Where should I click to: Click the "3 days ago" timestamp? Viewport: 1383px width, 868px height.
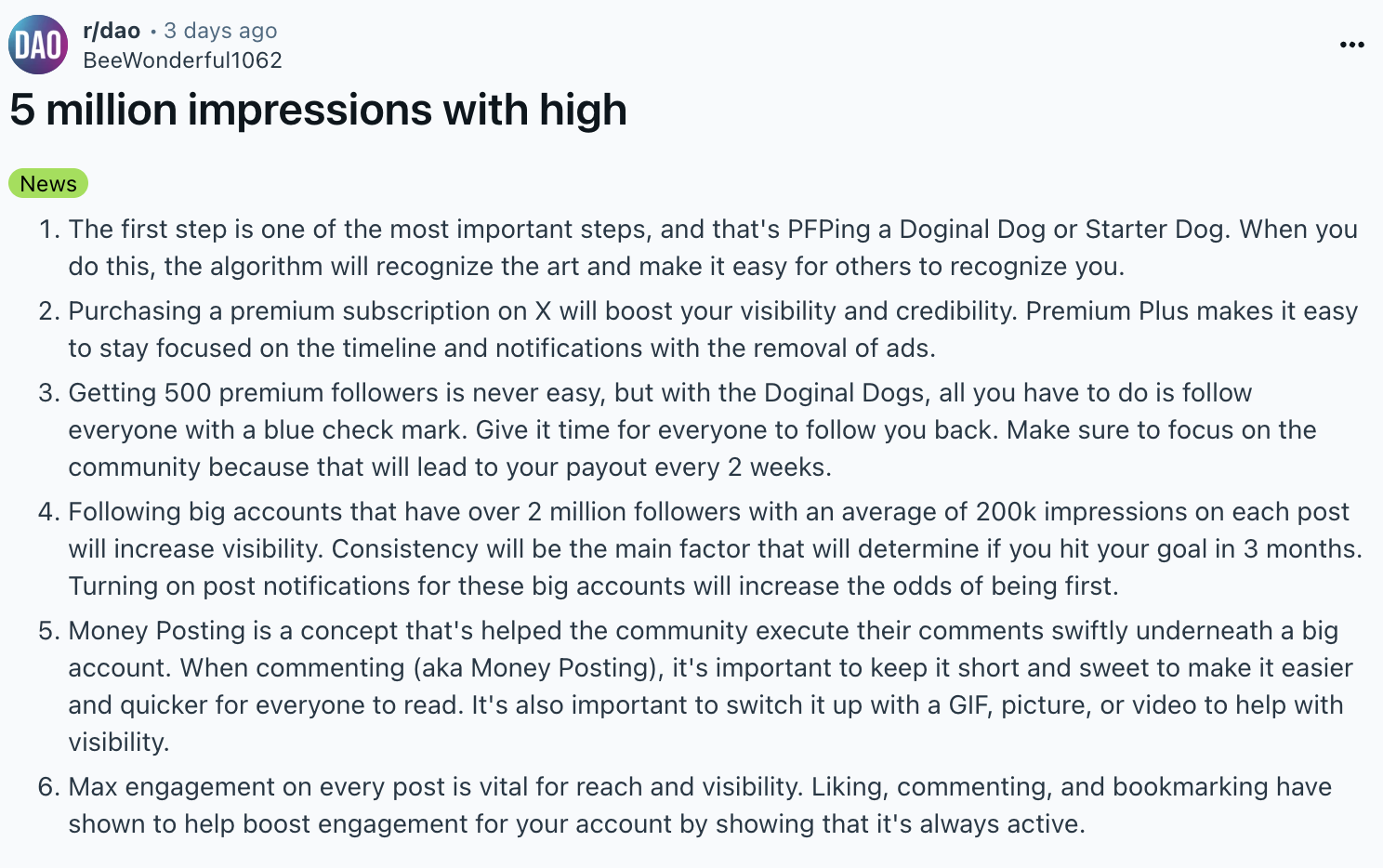(220, 31)
